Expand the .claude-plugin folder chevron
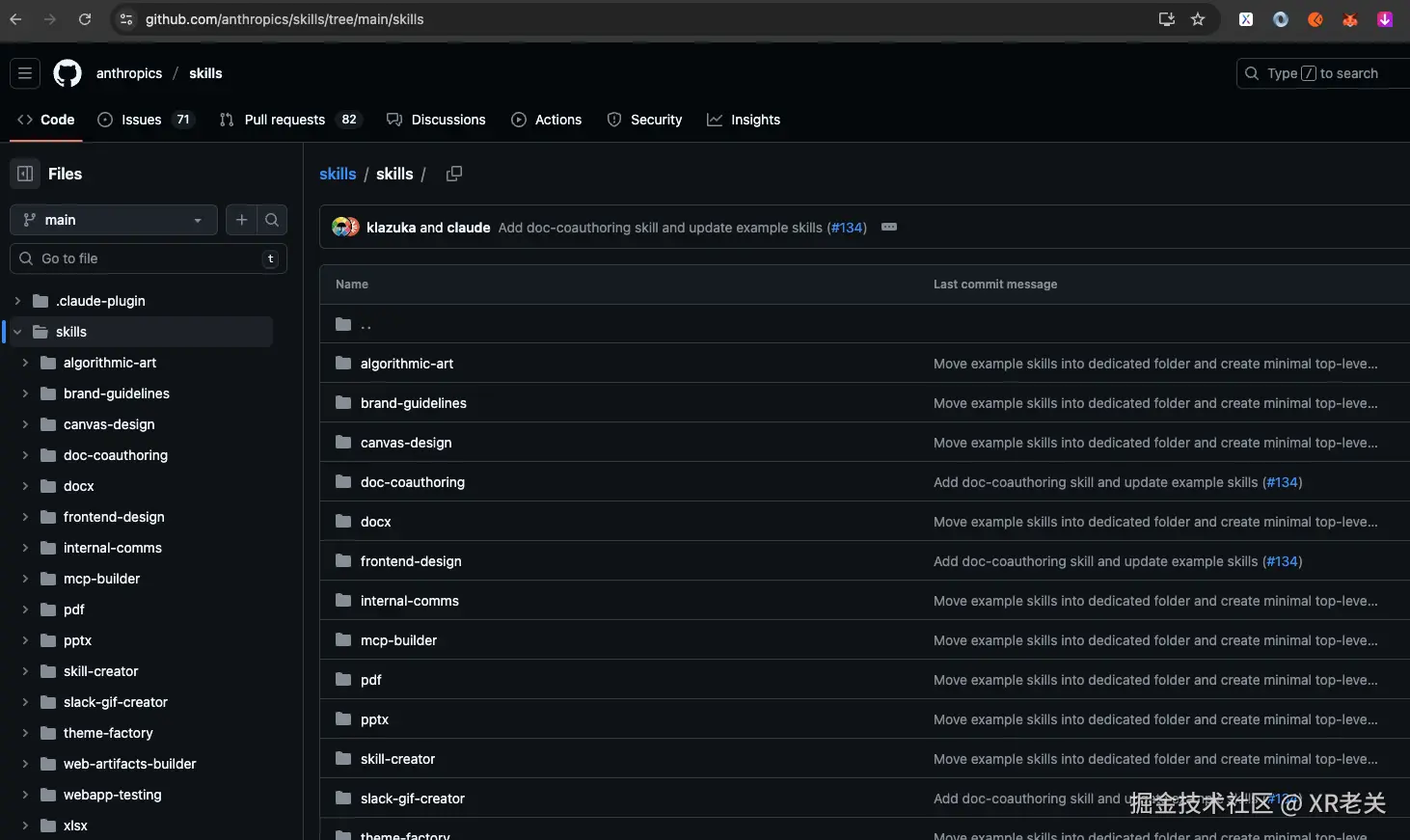The image size is (1410, 840). click(x=17, y=301)
